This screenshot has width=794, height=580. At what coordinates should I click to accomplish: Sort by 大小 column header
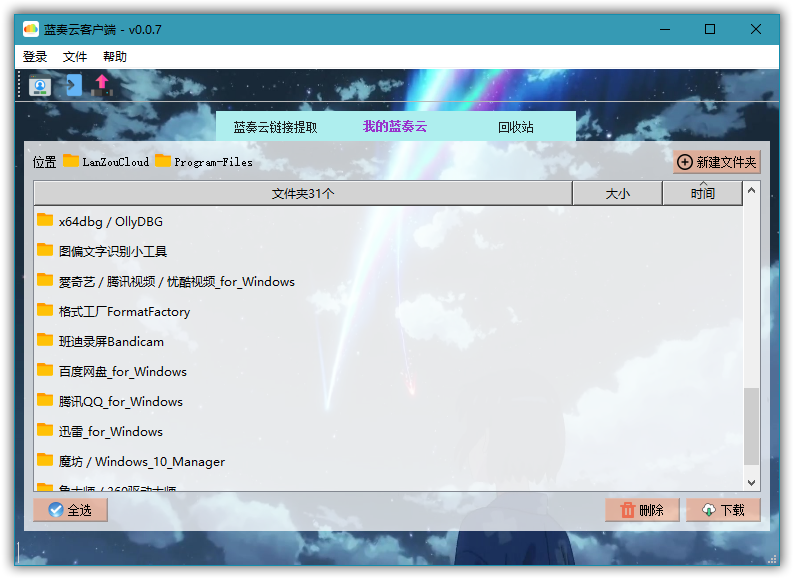[x=617, y=194]
